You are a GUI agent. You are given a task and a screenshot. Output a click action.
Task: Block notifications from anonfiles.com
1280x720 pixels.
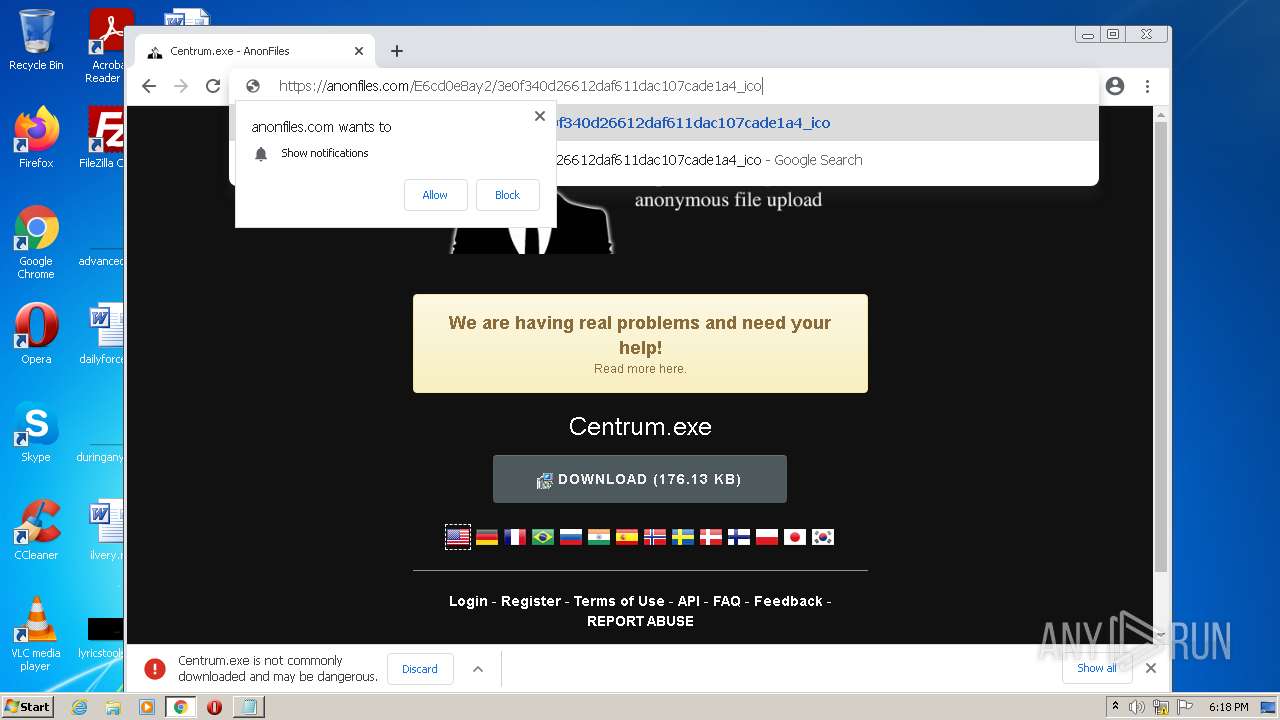(x=507, y=195)
